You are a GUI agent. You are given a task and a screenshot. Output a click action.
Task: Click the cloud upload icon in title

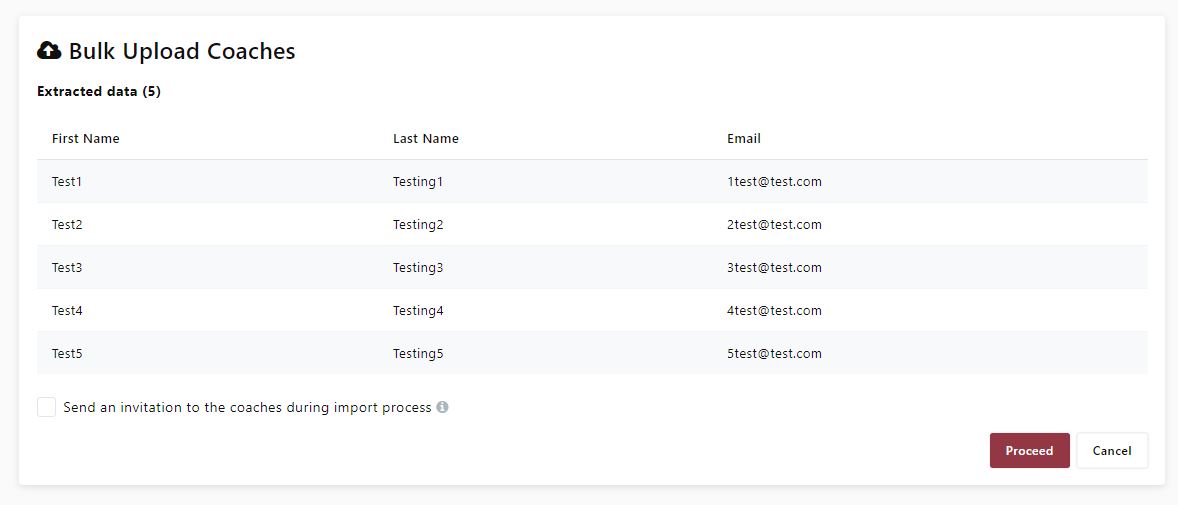(x=49, y=51)
